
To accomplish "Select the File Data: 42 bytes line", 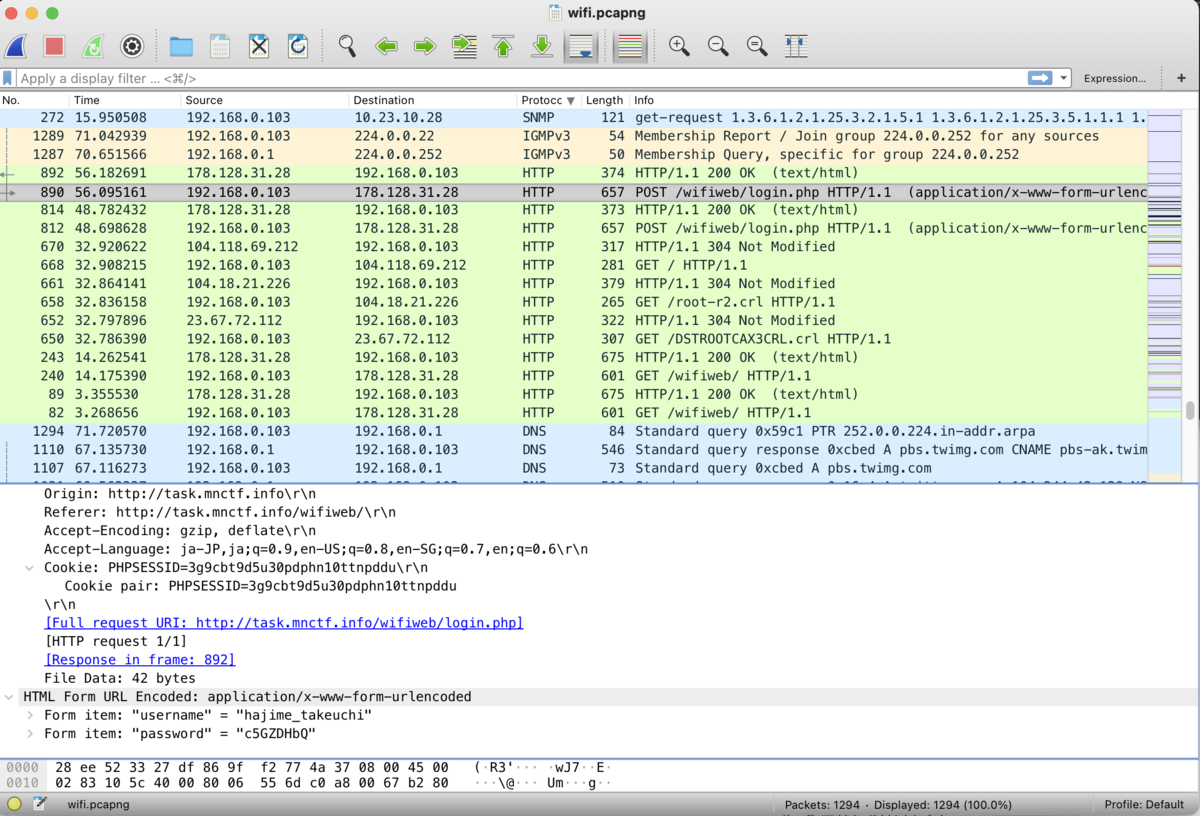I will tap(120, 678).
